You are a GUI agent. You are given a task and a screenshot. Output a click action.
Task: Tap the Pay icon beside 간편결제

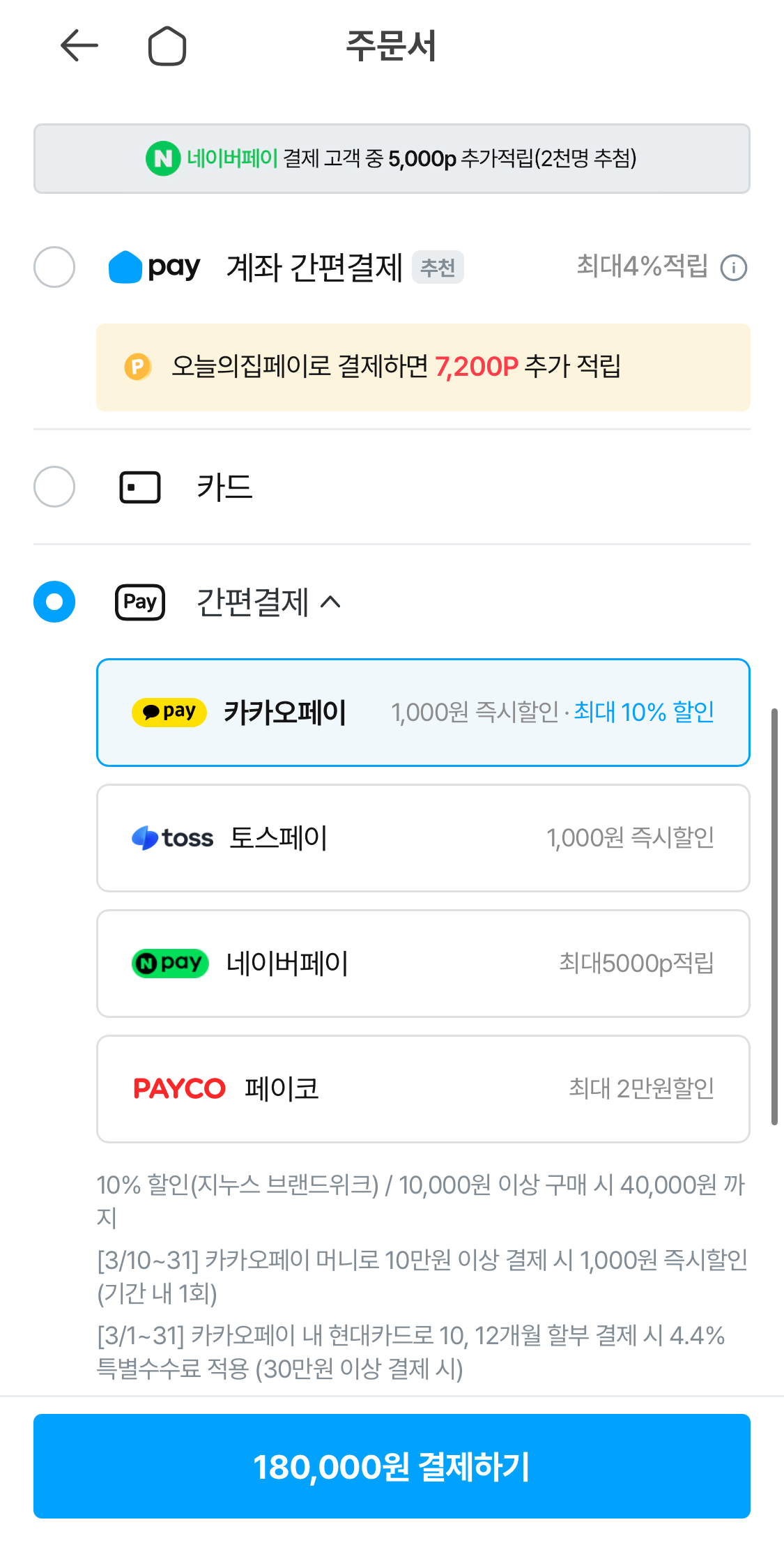[x=140, y=602]
